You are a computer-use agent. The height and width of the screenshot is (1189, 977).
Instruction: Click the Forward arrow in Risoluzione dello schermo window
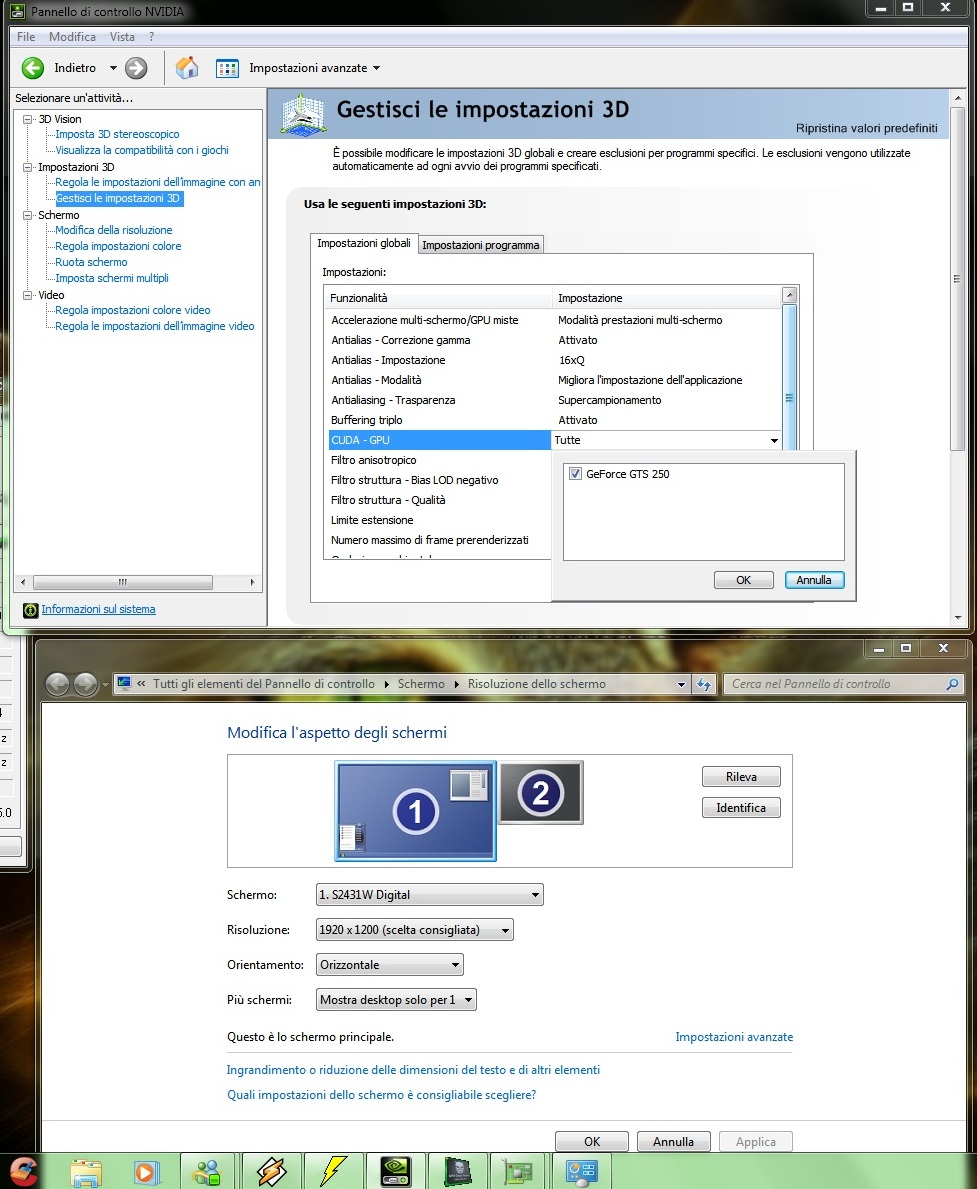pos(86,684)
